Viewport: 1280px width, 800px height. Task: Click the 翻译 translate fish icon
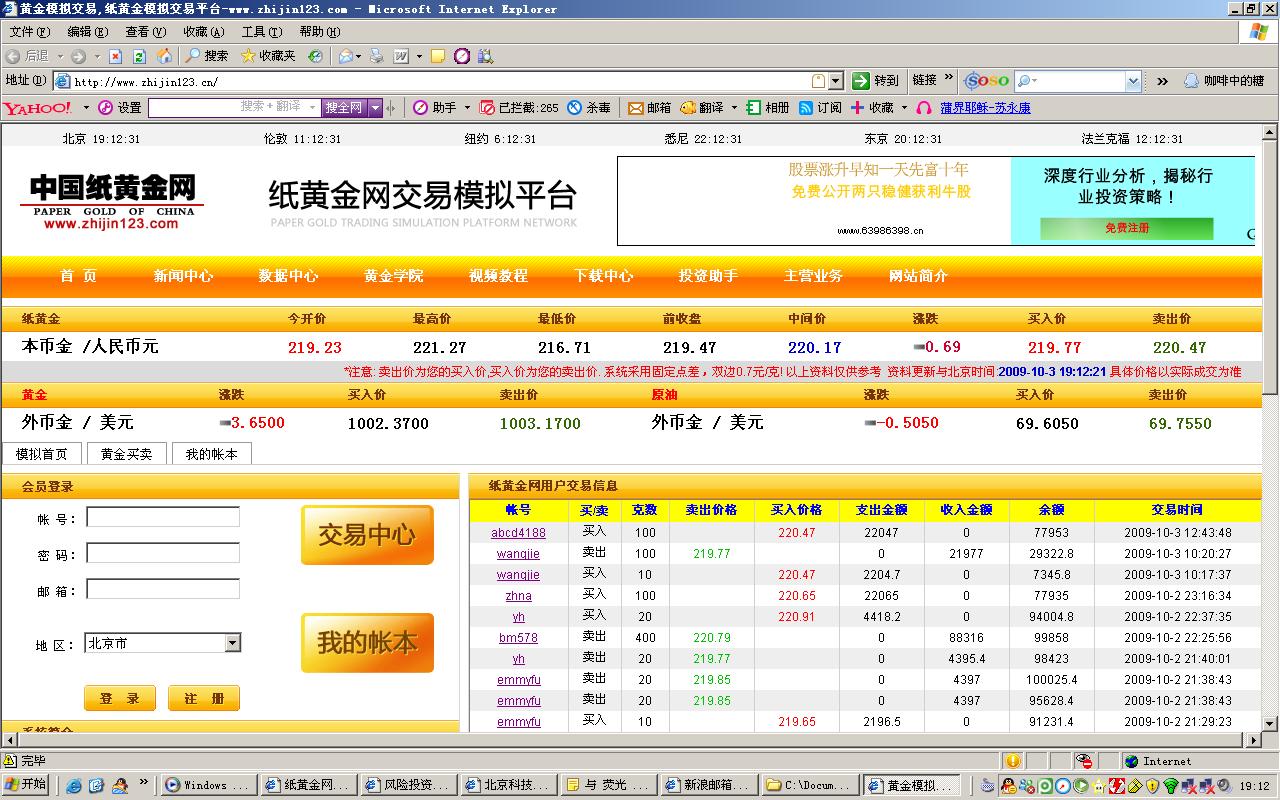pyautogui.click(x=688, y=107)
